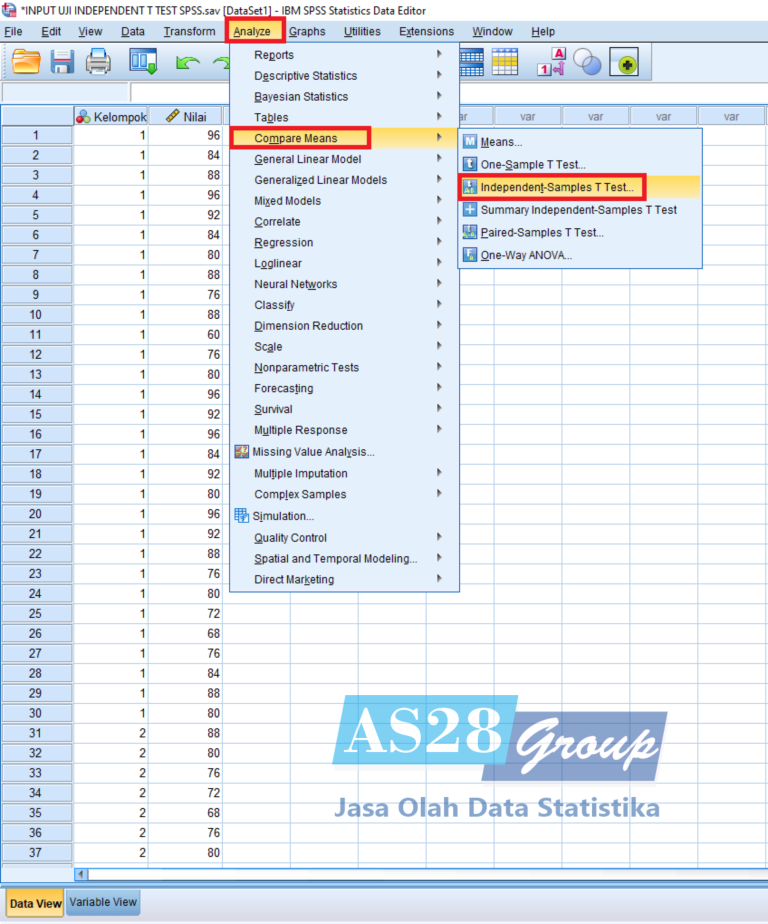Select row number 15 header
The height and width of the screenshot is (924, 768).
(36, 414)
